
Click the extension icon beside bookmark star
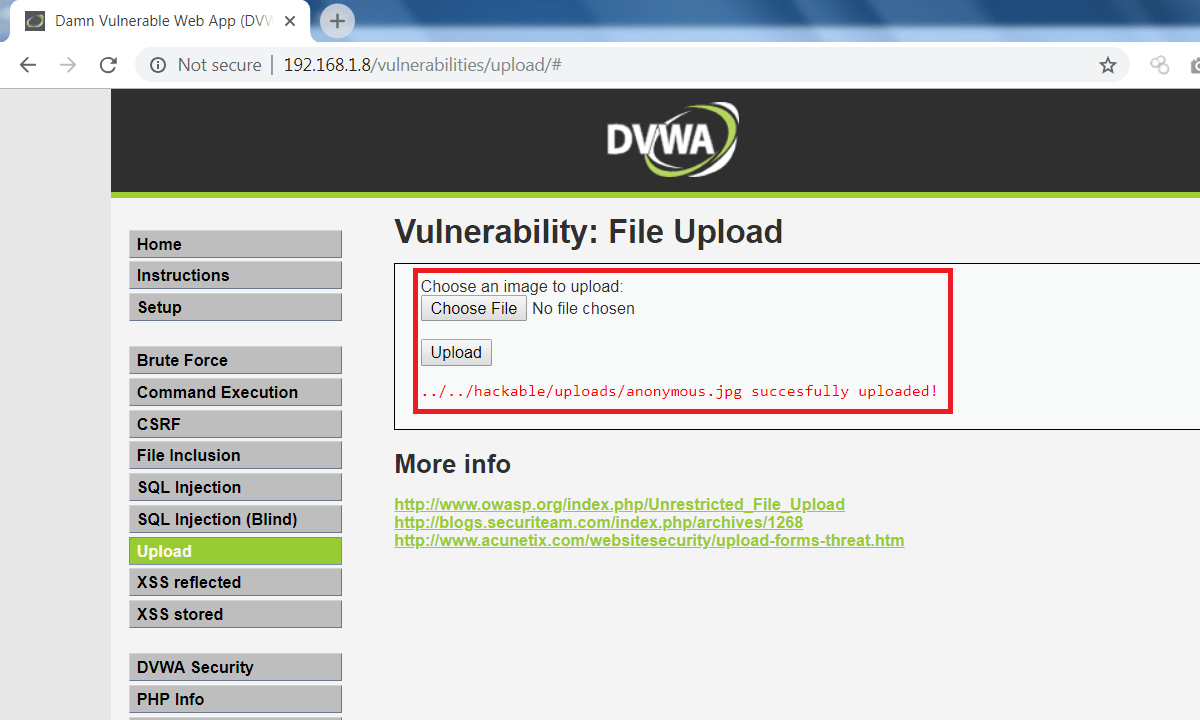pos(1159,65)
